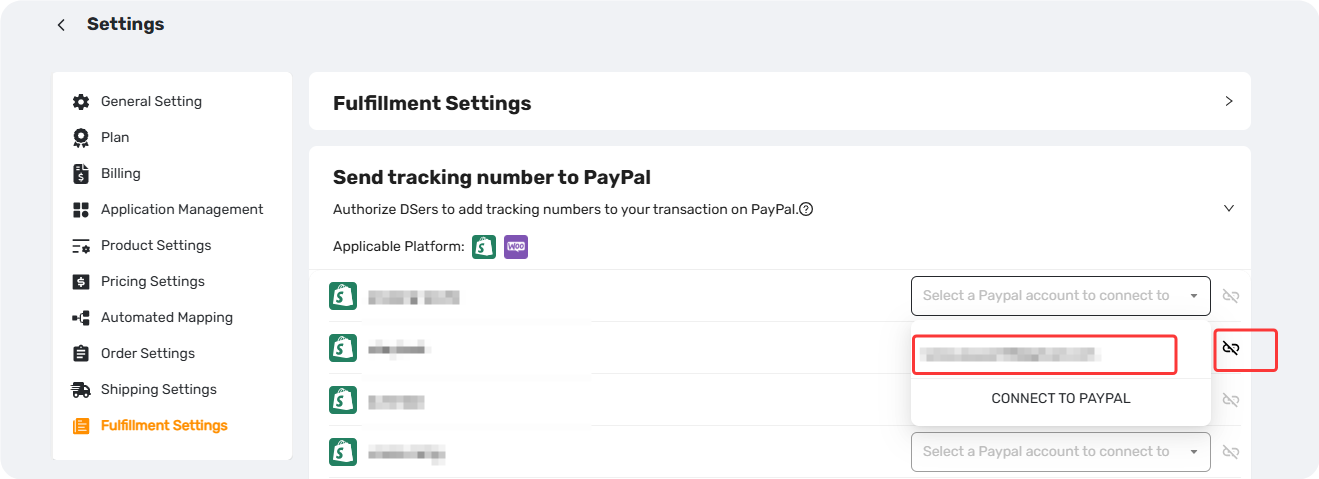
Task: Open the first store's PayPal account dropdown
Action: 1060,295
